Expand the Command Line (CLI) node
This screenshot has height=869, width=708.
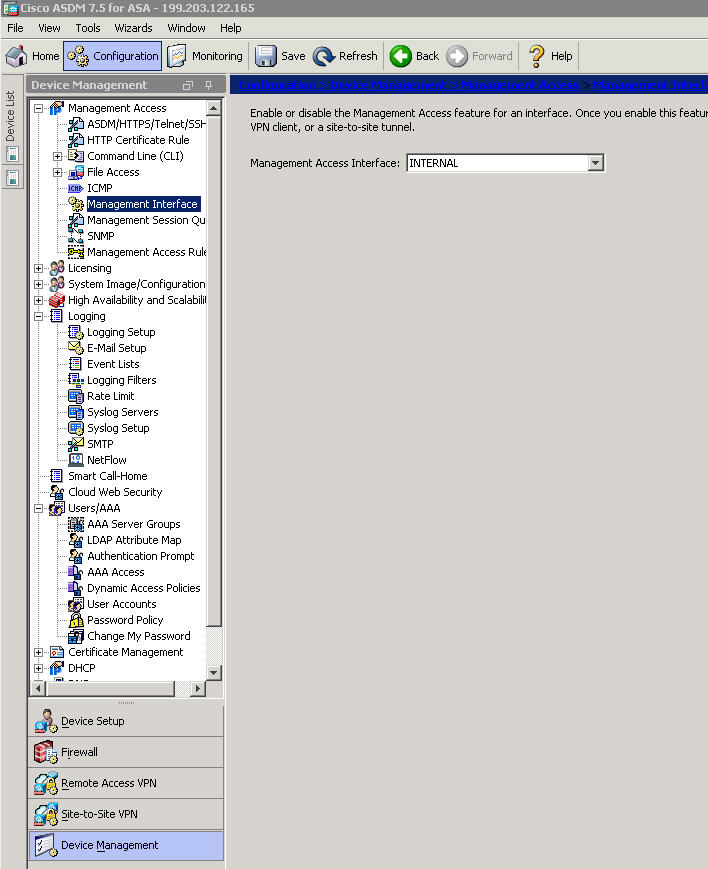57,157
